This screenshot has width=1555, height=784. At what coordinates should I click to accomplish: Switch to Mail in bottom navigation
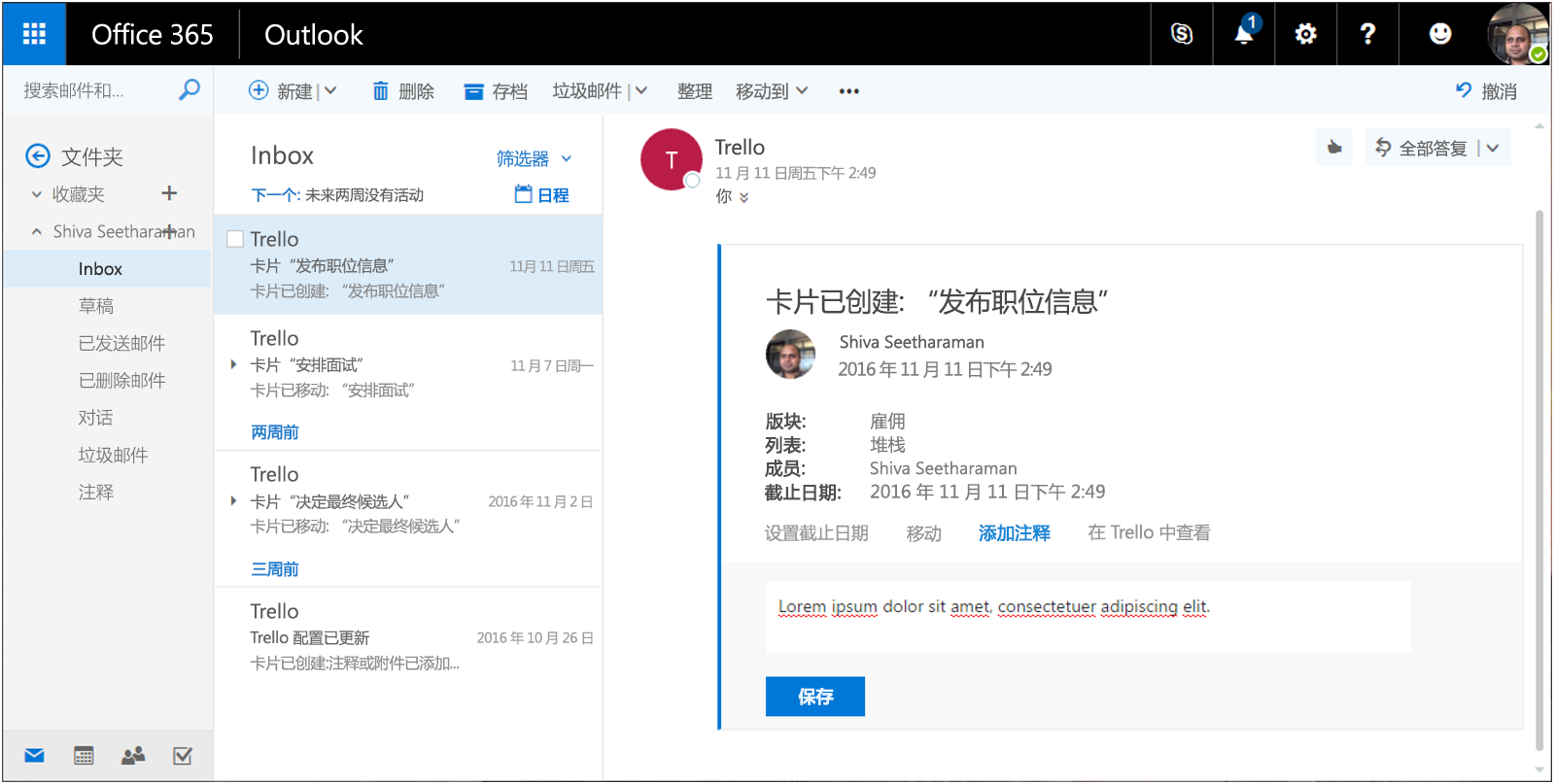tap(34, 756)
